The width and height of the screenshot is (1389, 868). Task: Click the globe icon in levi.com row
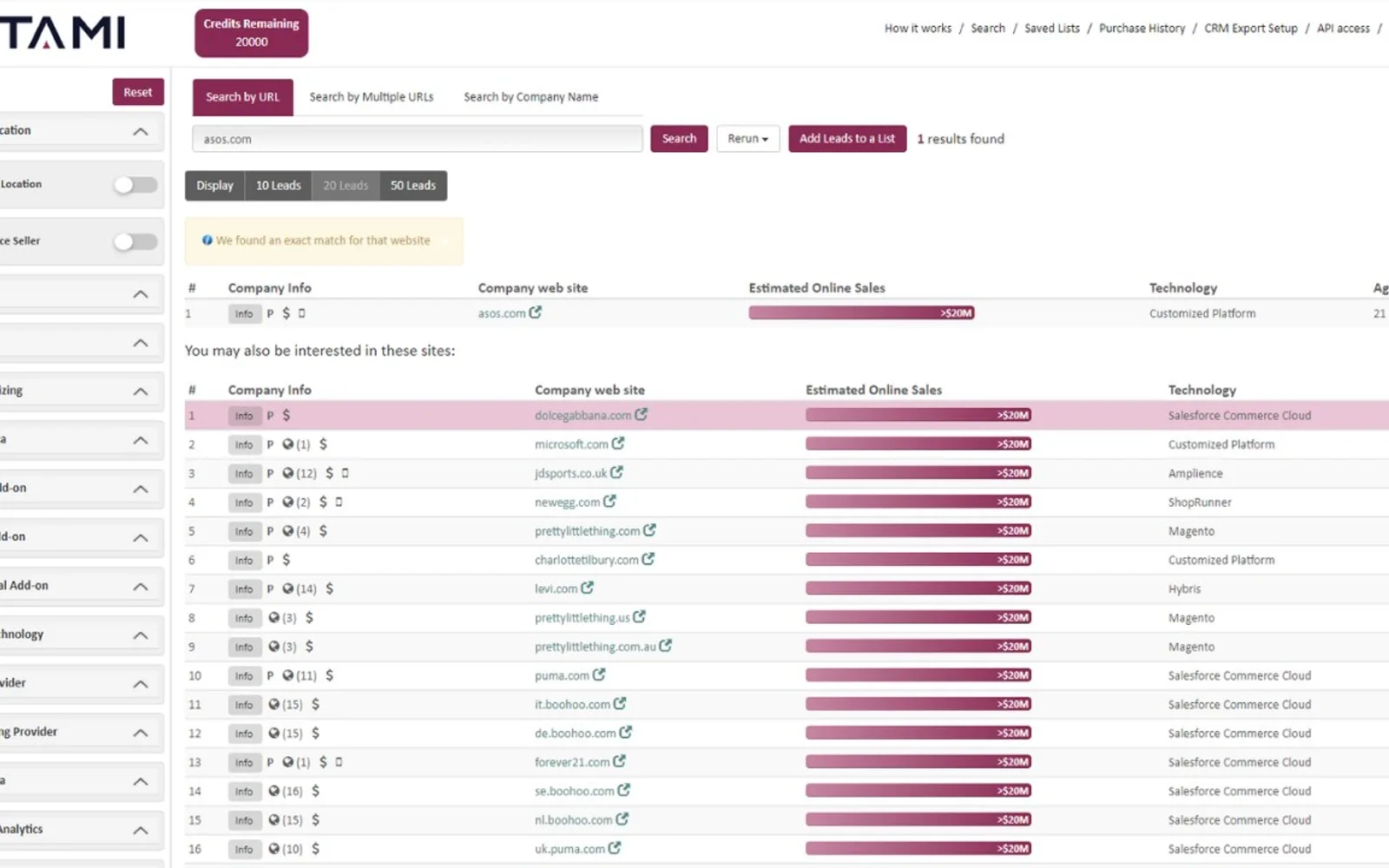[x=288, y=589]
